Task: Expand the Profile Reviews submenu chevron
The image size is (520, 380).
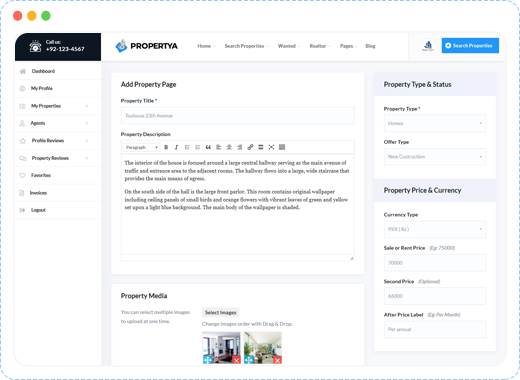Action: 87,141
